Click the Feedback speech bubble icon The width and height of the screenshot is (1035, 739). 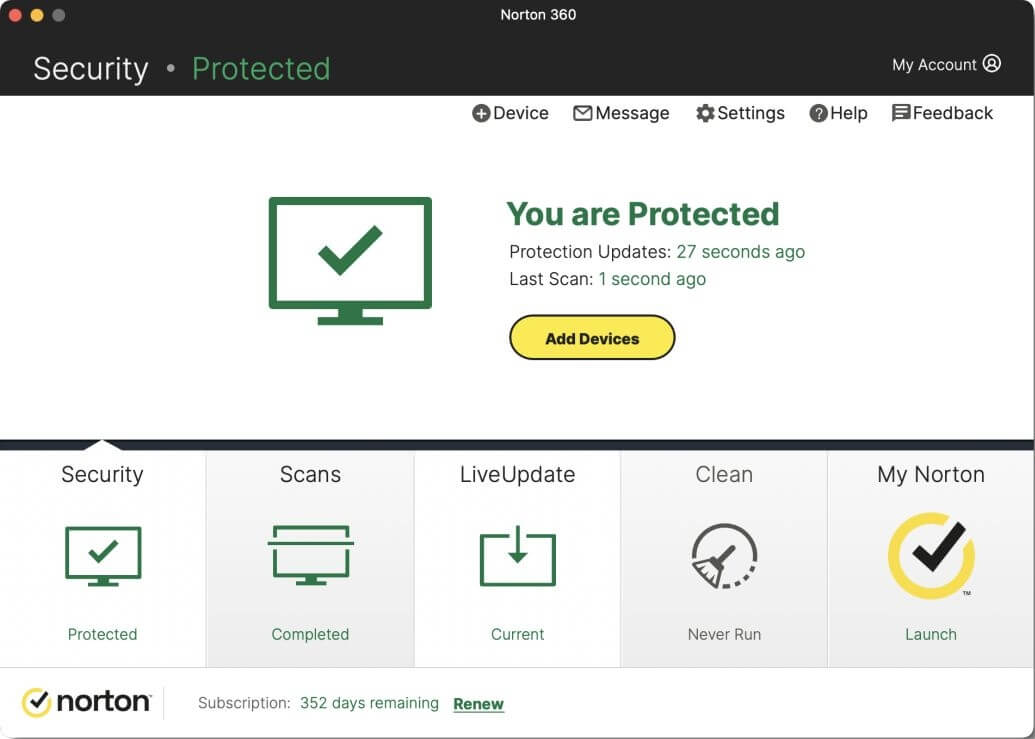click(x=901, y=113)
